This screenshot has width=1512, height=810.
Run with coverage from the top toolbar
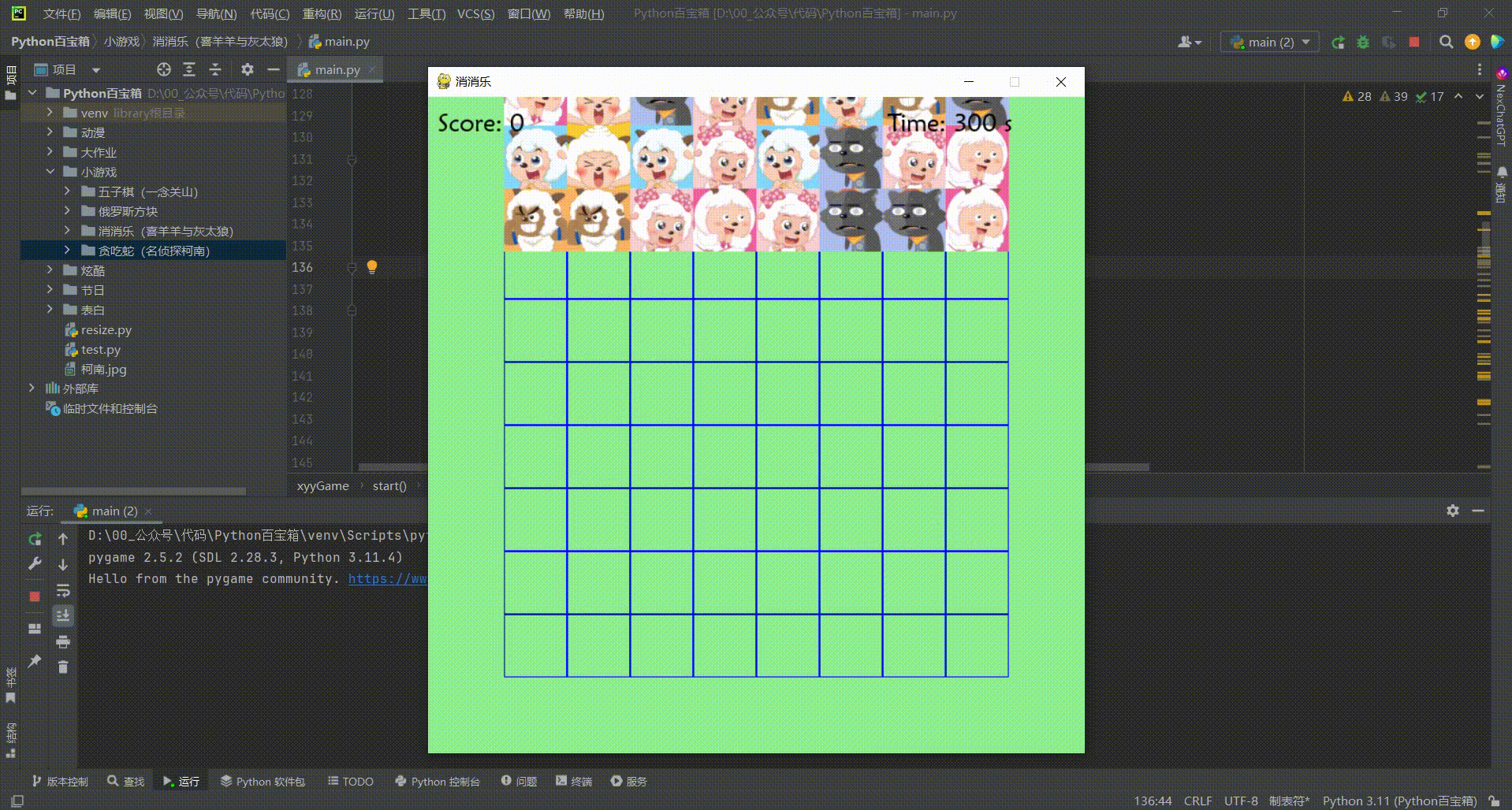pyautogui.click(x=1388, y=43)
